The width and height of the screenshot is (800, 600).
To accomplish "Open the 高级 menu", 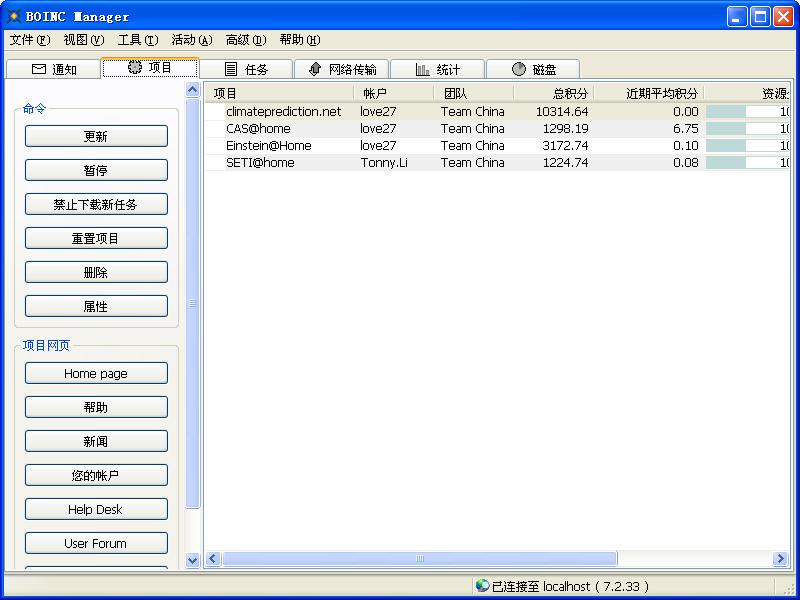I will click(246, 40).
